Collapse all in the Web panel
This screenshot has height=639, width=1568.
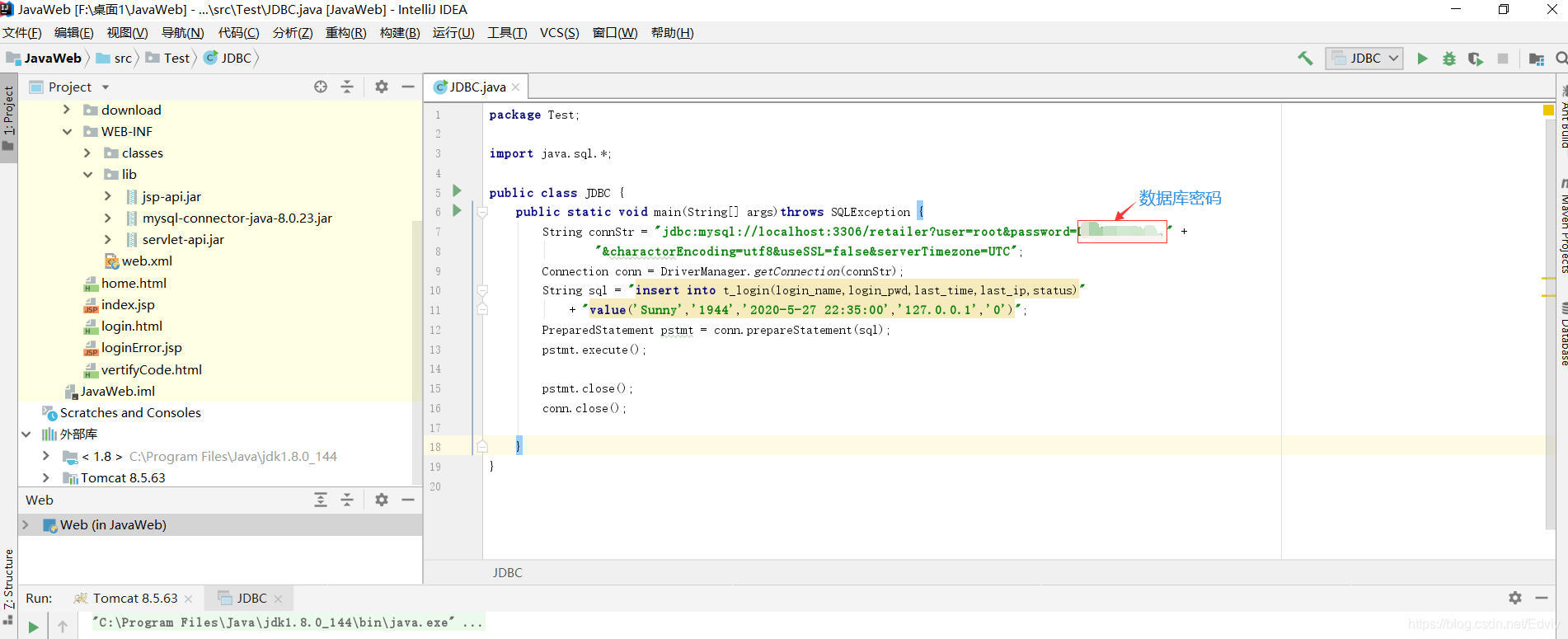[347, 500]
